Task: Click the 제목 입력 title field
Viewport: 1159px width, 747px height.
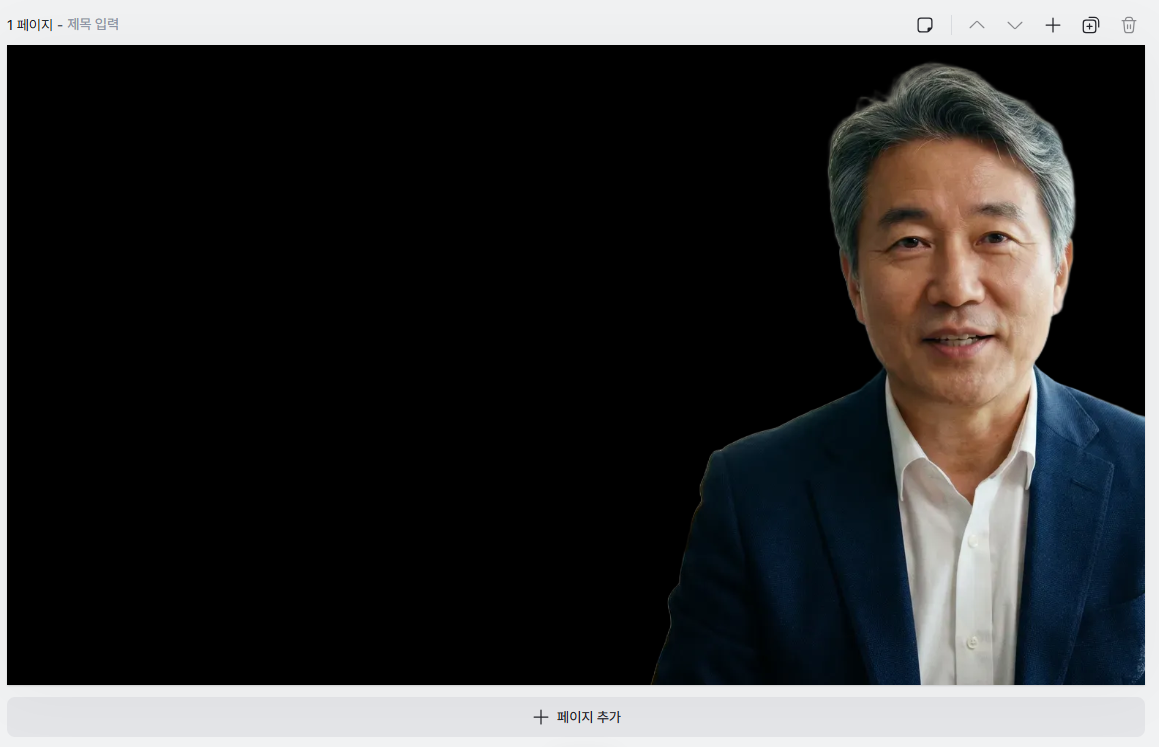Action: [x=95, y=24]
